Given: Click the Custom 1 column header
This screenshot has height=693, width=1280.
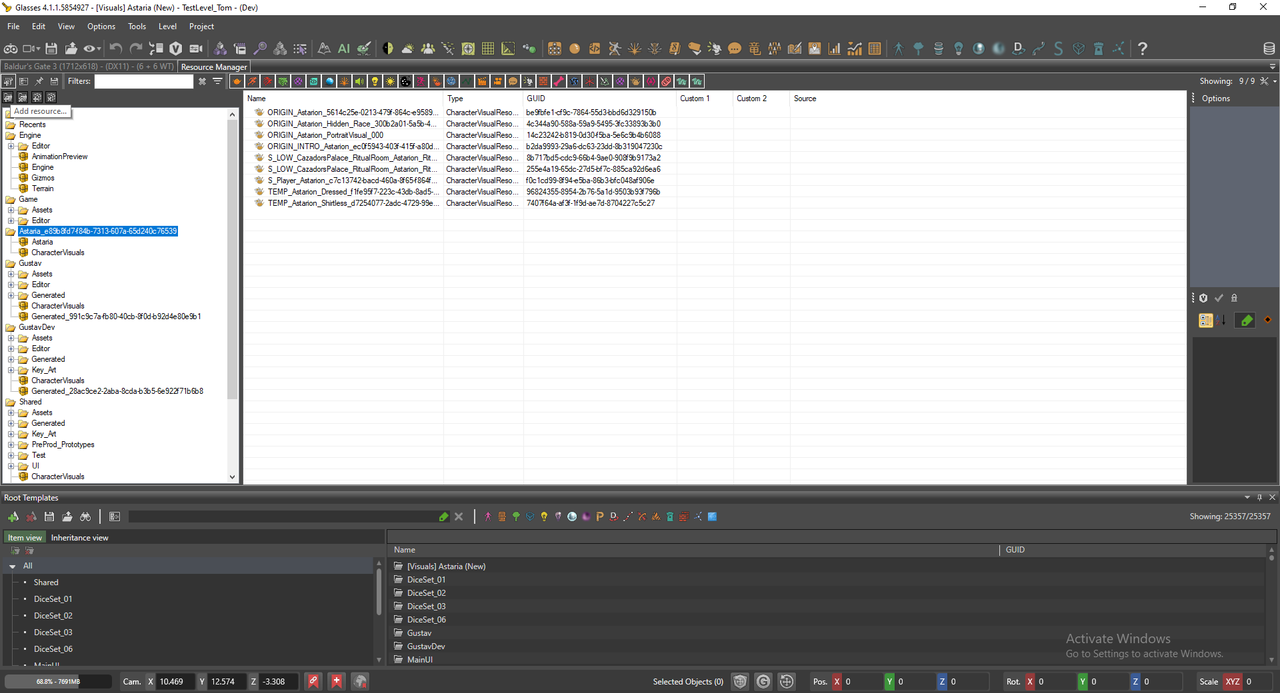Looking at the screenshot, I should coord(705,98).
